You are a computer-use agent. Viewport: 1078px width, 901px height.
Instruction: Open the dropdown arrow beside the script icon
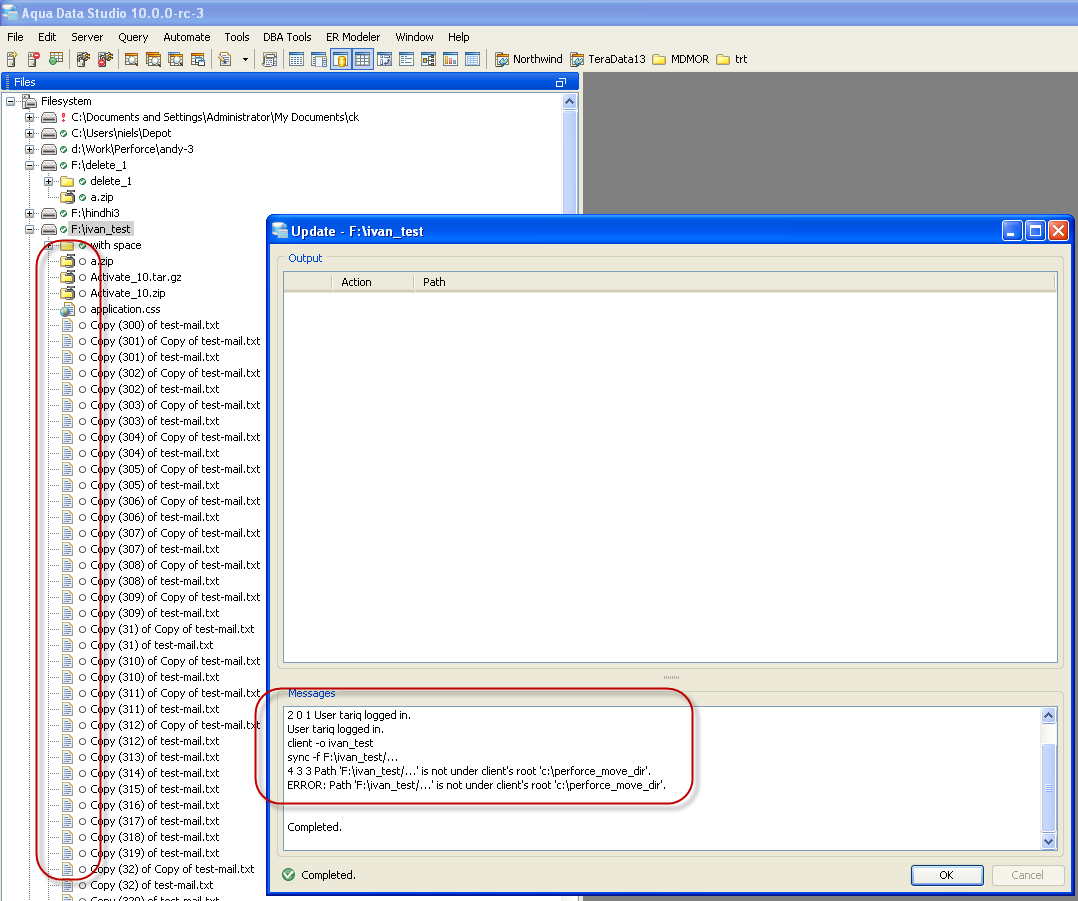pos(245,60)
